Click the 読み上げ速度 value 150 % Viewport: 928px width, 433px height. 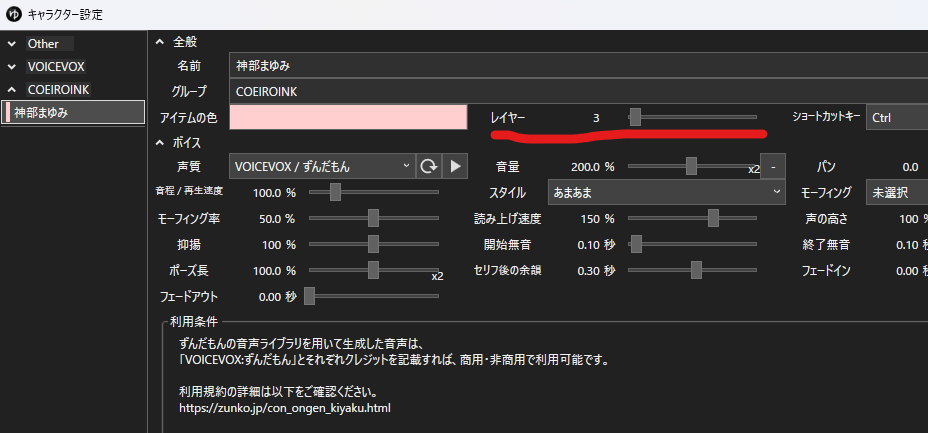[597, 219]
